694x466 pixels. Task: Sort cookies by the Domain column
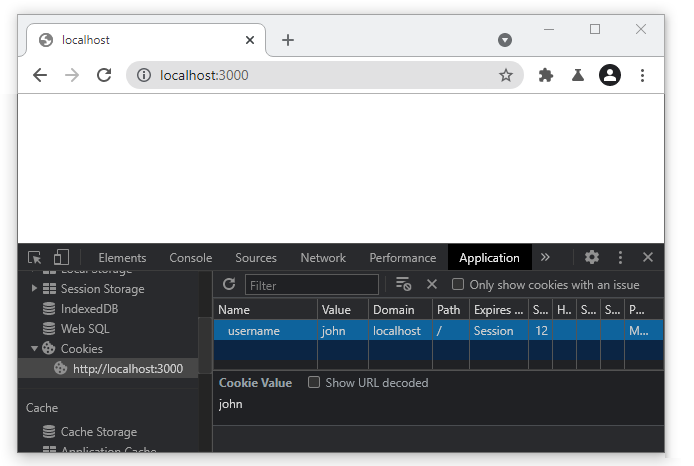(401, 310)
